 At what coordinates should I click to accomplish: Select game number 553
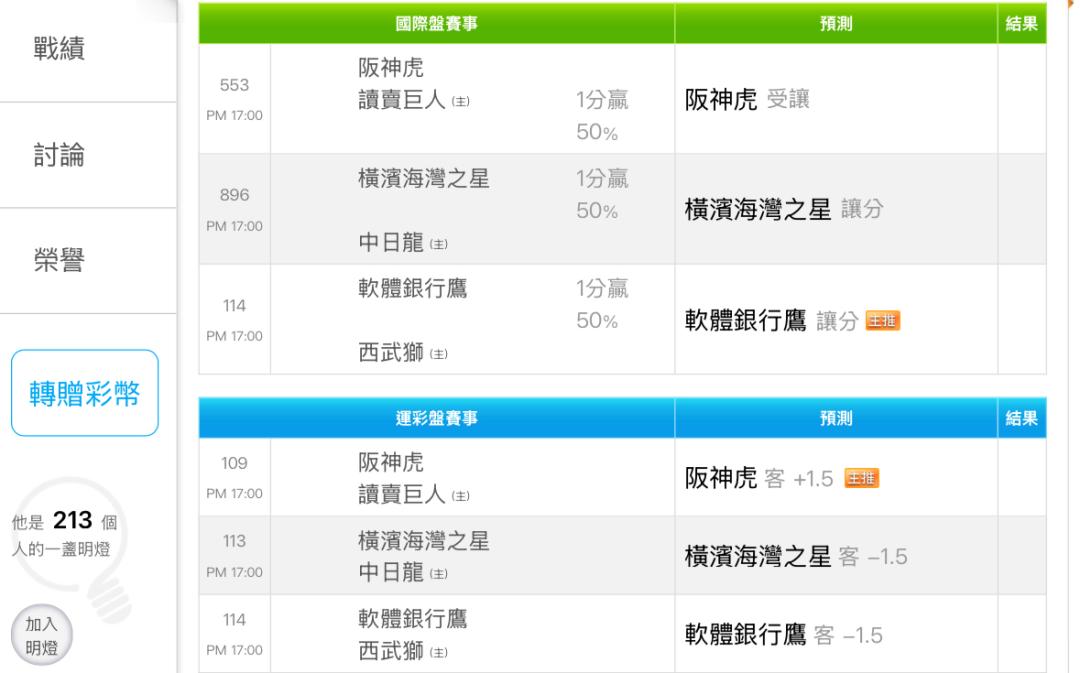[234, 85]
